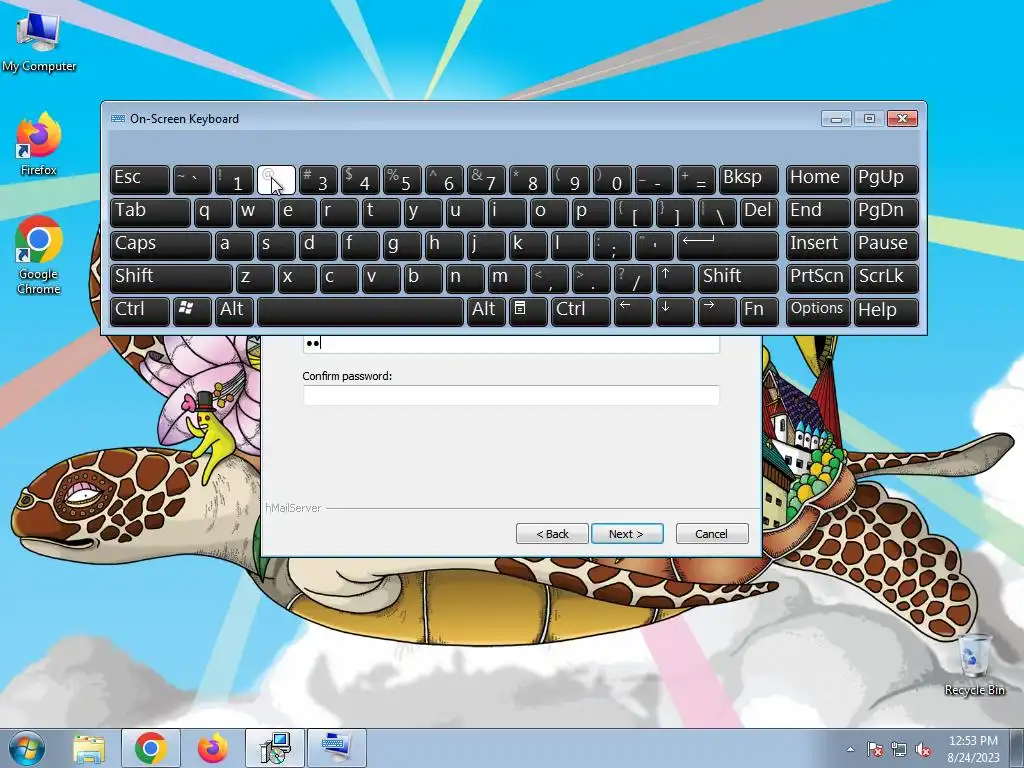
Task: Click the space bar key
Action: click(360, 311)
